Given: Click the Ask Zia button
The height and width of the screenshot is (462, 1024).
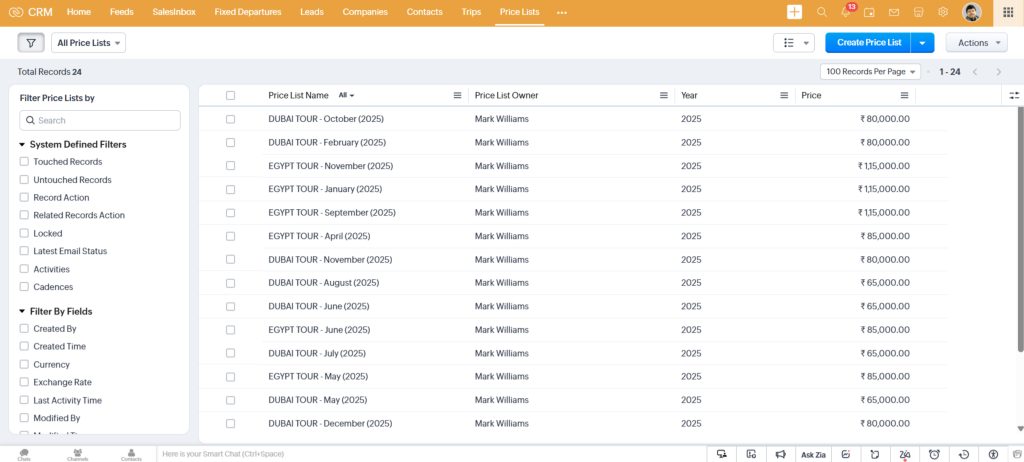Looking at the screenshot, I should tap(813, 454).
